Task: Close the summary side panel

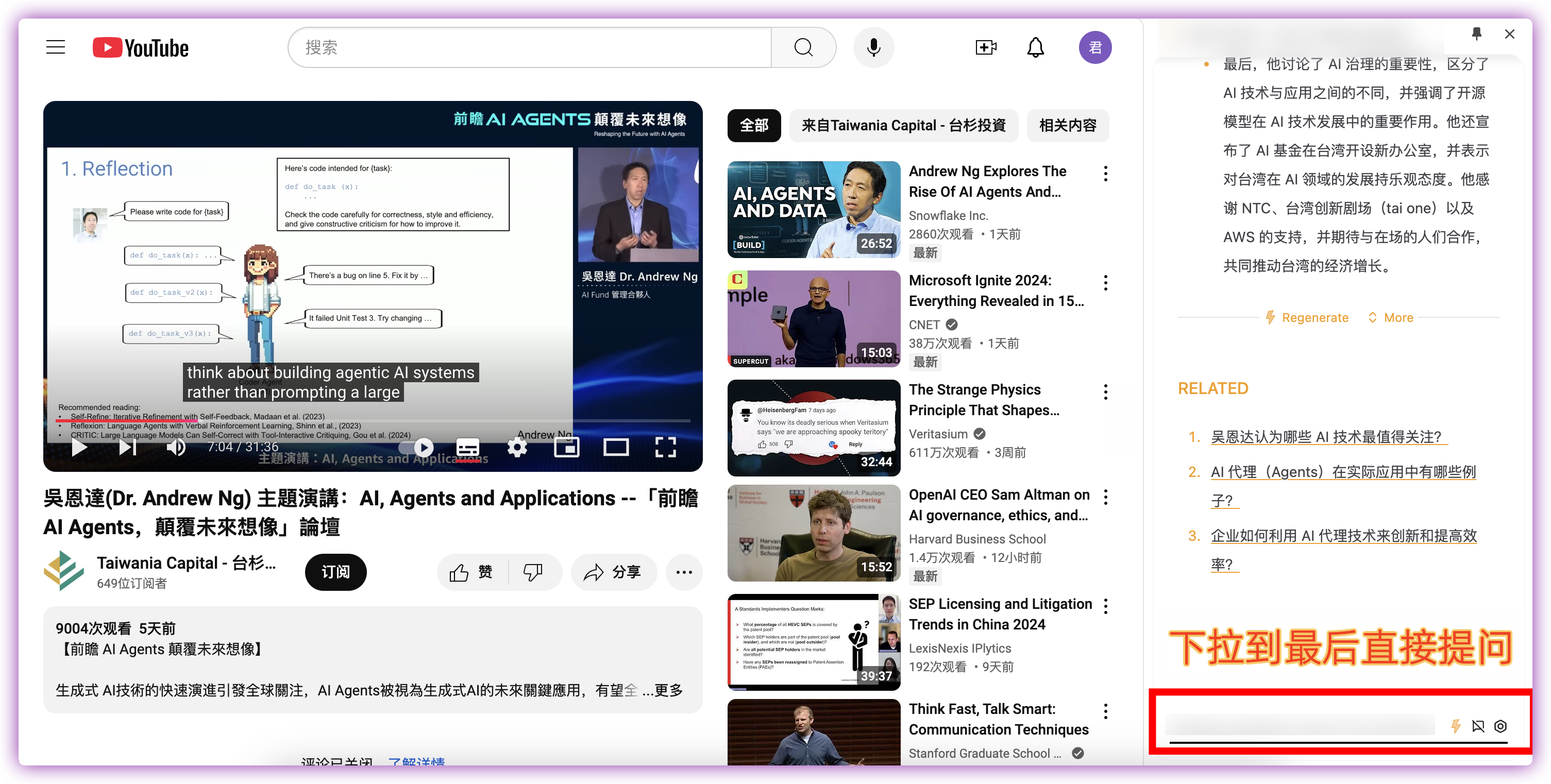Action: [x=1509, y=35]
